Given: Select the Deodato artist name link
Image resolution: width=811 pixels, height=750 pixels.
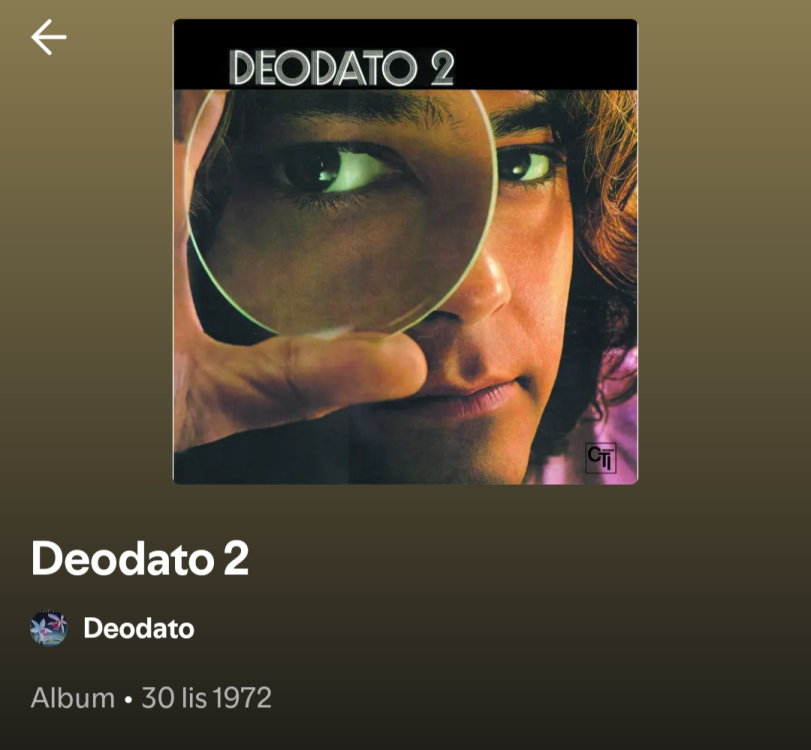Looking at the screenshot, I should tap(139, 628).
